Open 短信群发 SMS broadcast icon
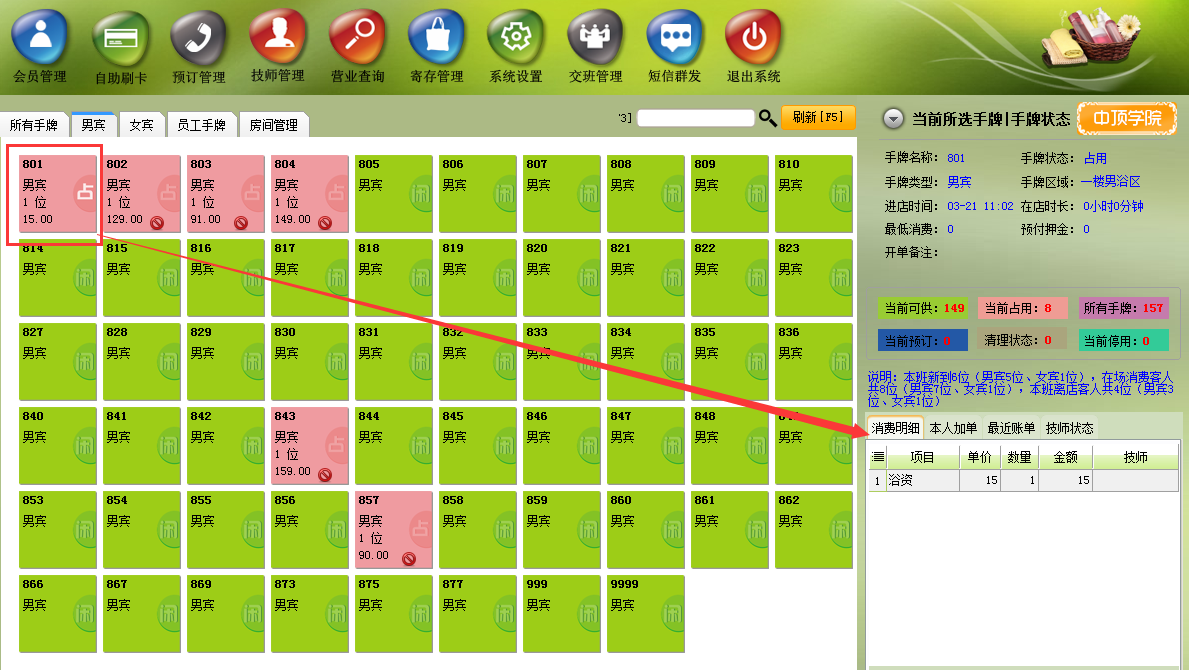 (x=674, y=37)
